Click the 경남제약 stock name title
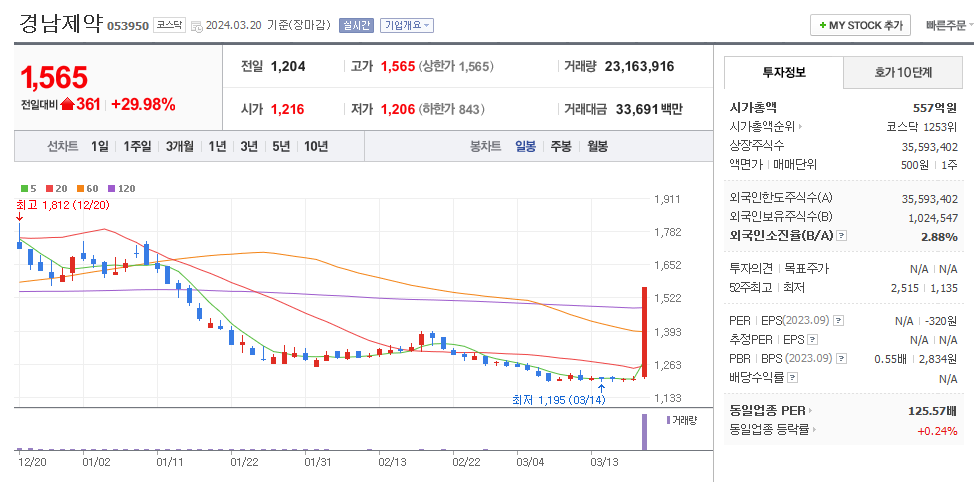 (x=61, y=23)
